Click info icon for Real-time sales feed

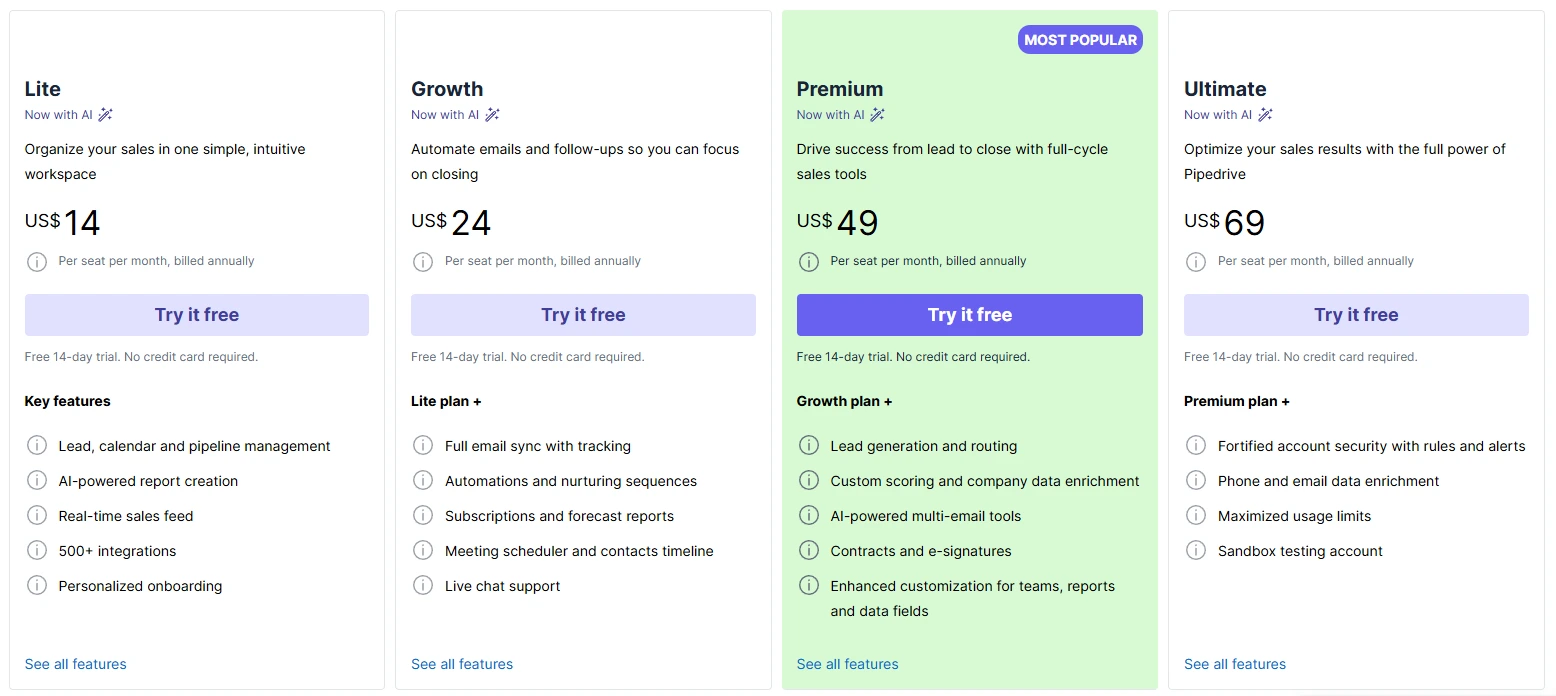coord(37,516)
